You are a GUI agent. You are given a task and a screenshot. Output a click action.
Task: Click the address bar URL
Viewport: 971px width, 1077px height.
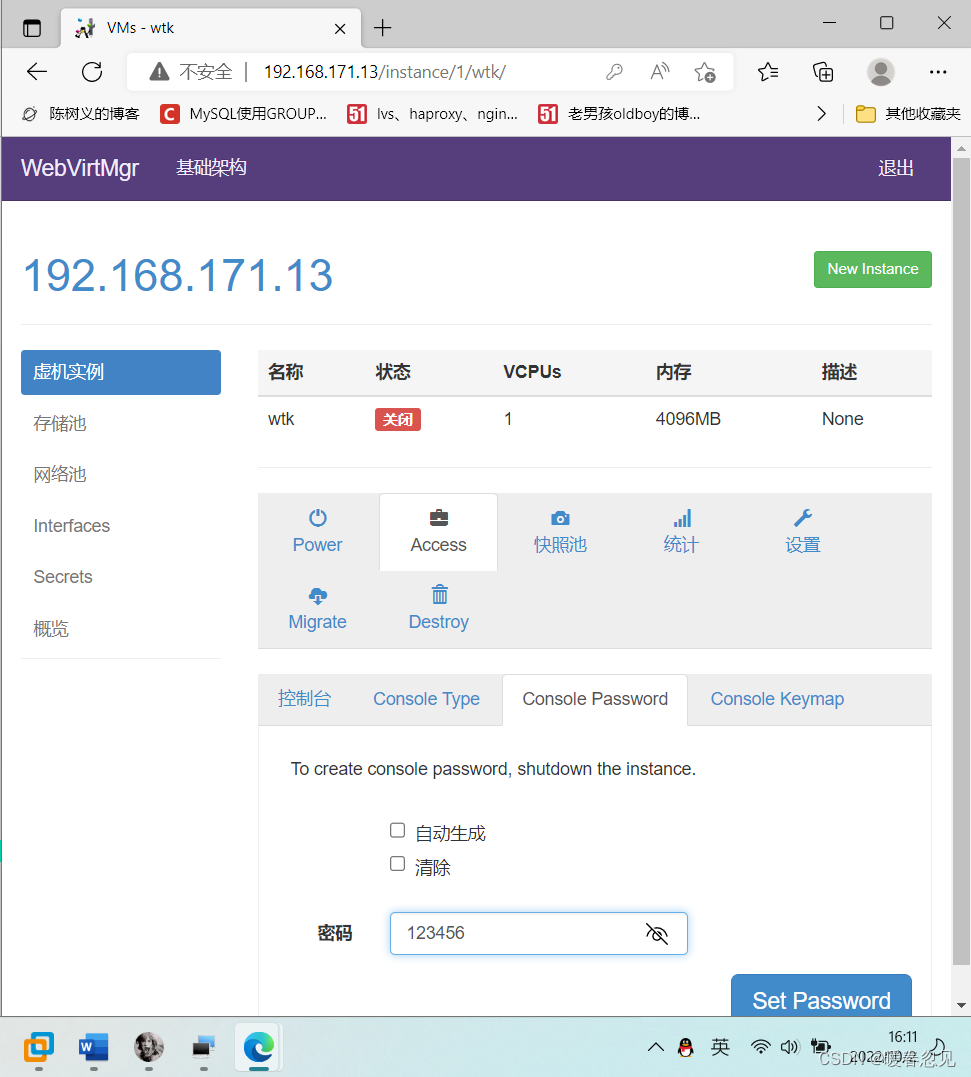point(385,71)
